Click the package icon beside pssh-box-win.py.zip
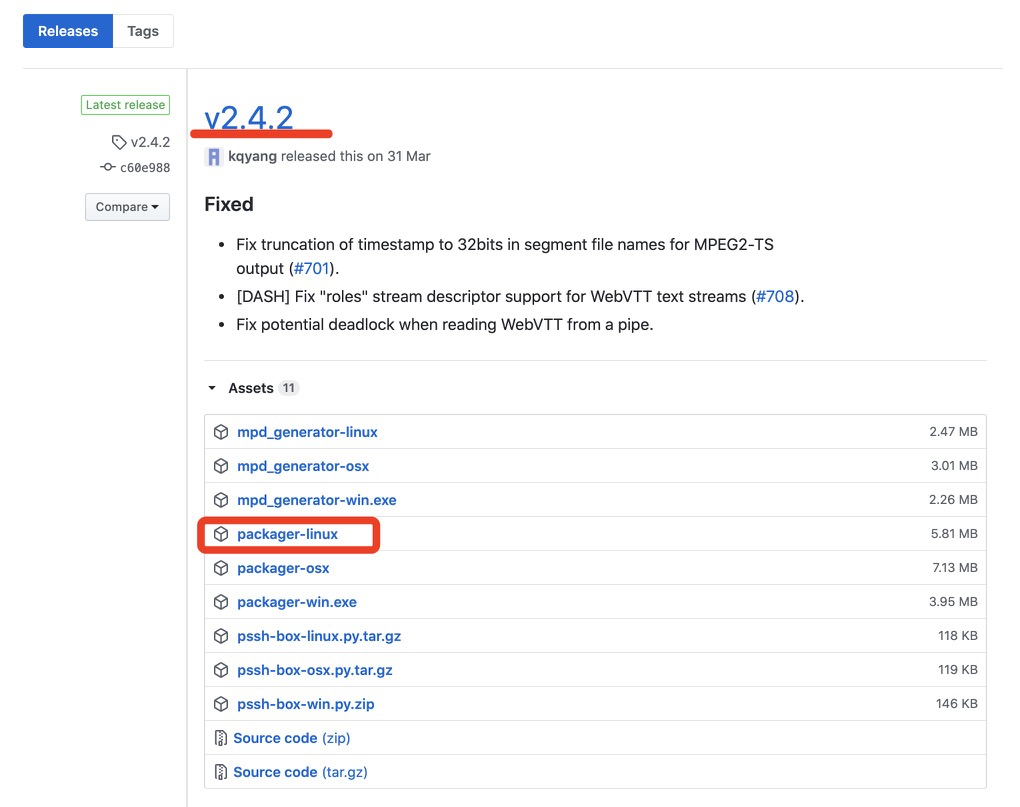Viewport: 1020px width, 807px height. click(x=221, y=704)
